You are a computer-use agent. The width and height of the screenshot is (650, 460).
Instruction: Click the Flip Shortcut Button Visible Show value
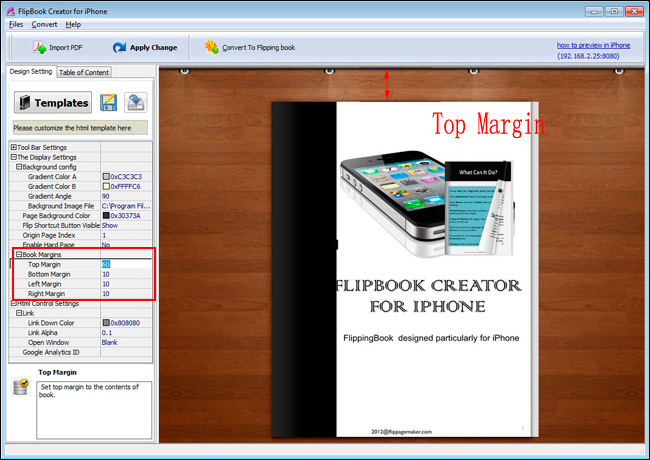pos(110,225)
